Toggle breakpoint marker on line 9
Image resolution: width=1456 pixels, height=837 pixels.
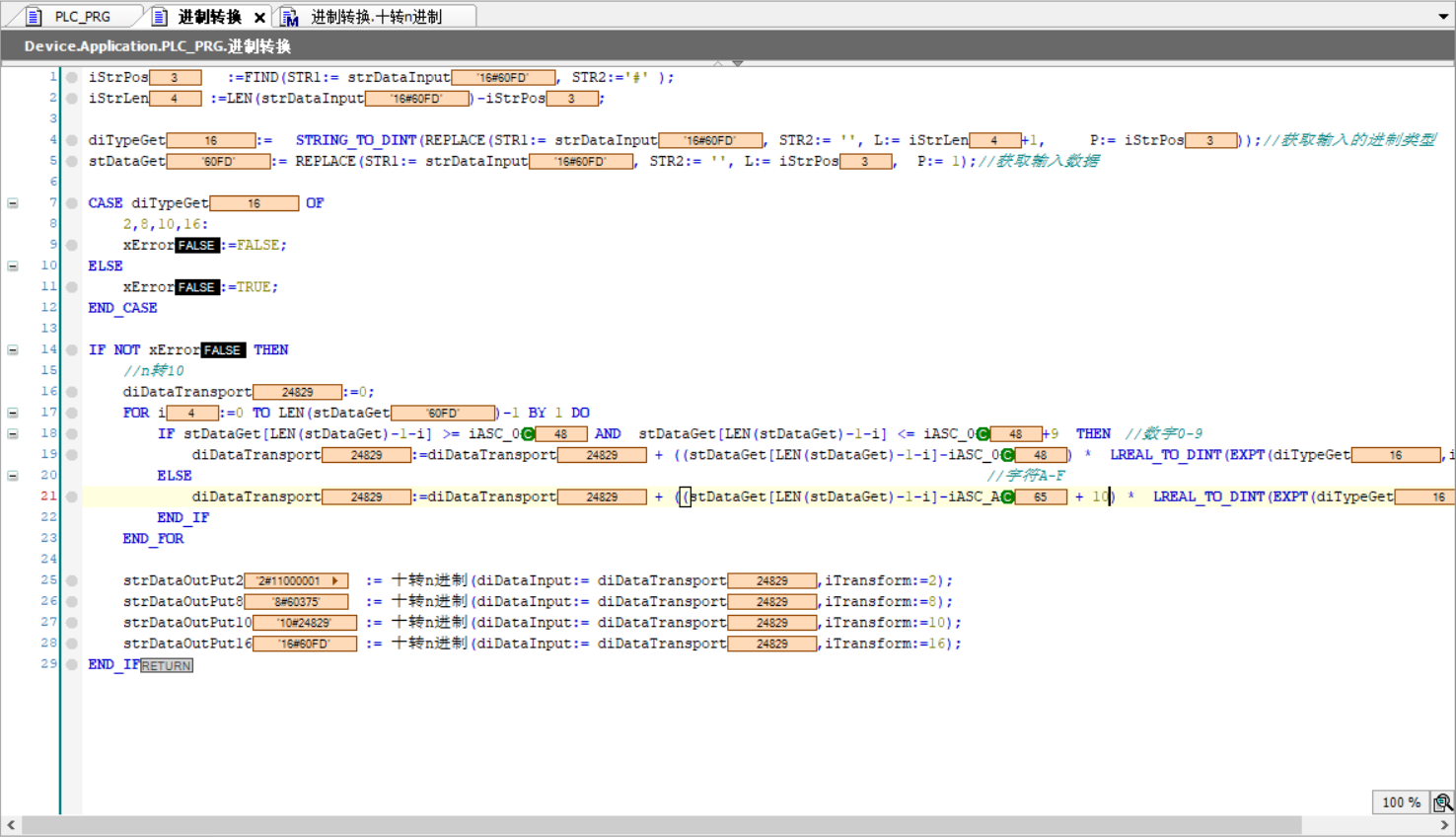[72, 245]
